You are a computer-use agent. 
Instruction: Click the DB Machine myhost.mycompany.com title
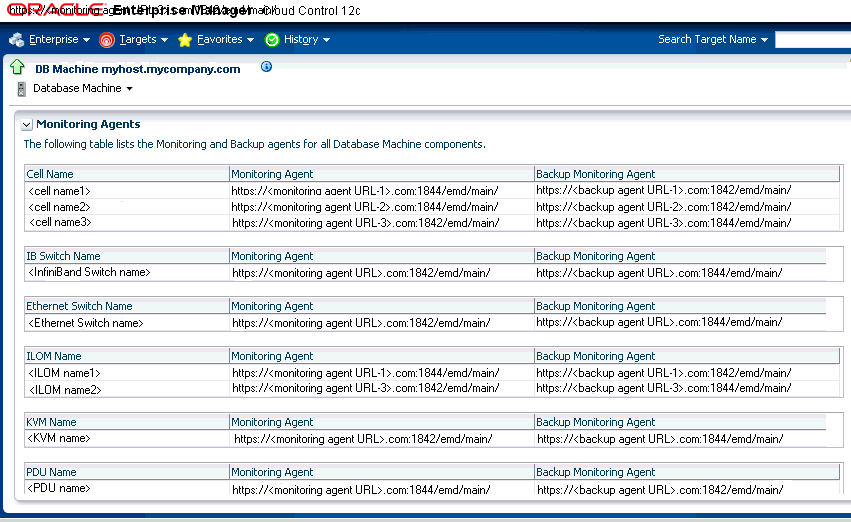coord(138,69)
